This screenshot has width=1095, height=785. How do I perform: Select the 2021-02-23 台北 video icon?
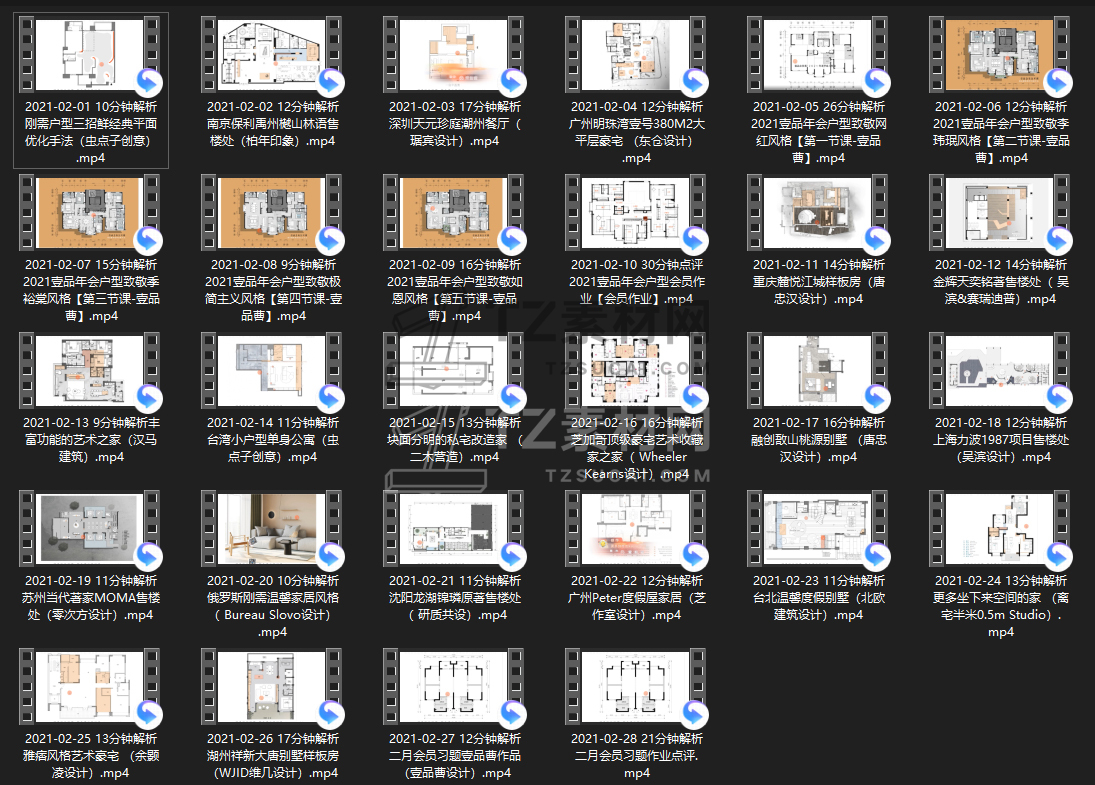pyautogui.click(x=818, y=528)
